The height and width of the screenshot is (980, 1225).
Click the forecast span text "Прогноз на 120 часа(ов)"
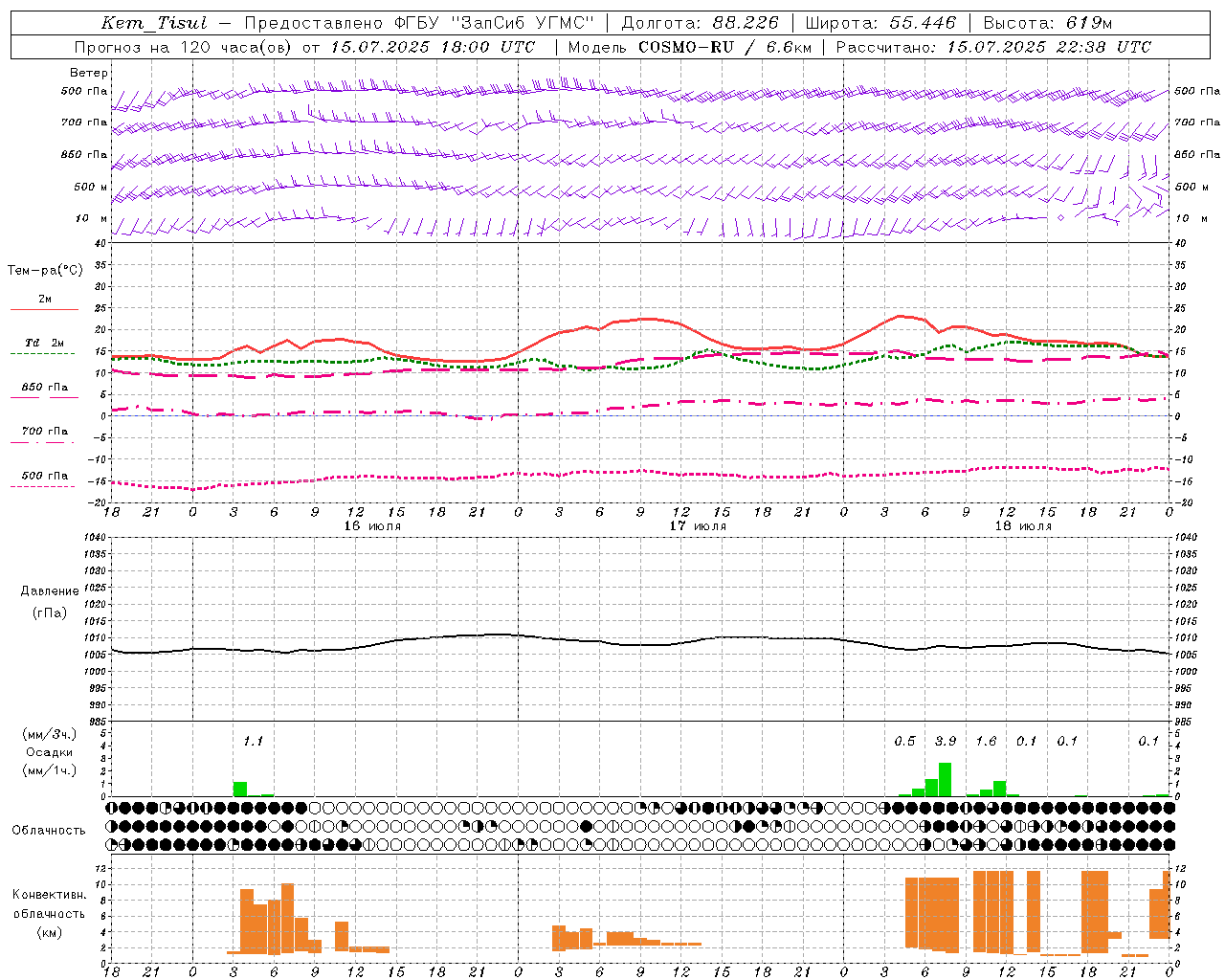tap(184, 47)
